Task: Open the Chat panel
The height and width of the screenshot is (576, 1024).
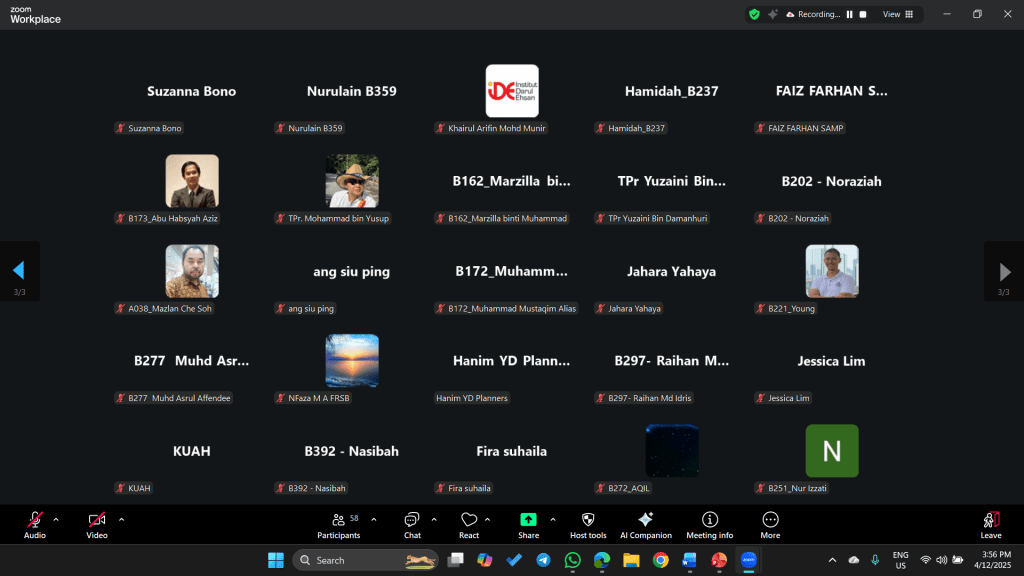Action: [412, 523]
